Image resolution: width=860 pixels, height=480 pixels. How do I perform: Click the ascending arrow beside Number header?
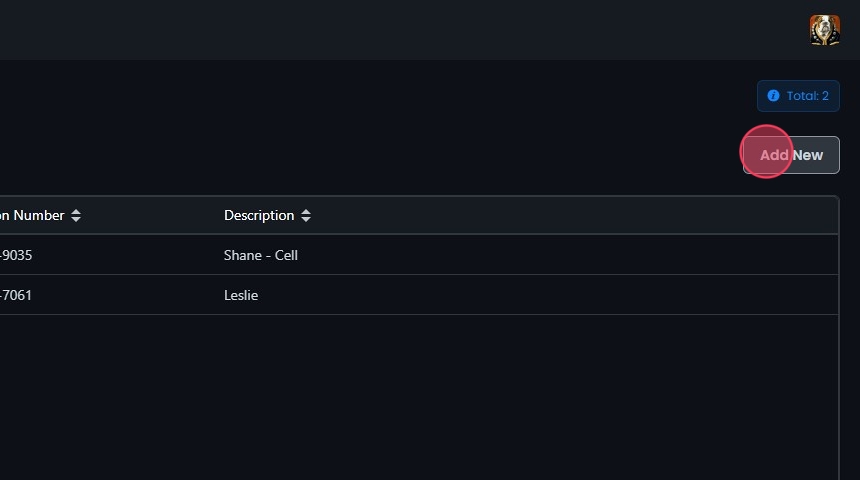(x=76, y=211)
